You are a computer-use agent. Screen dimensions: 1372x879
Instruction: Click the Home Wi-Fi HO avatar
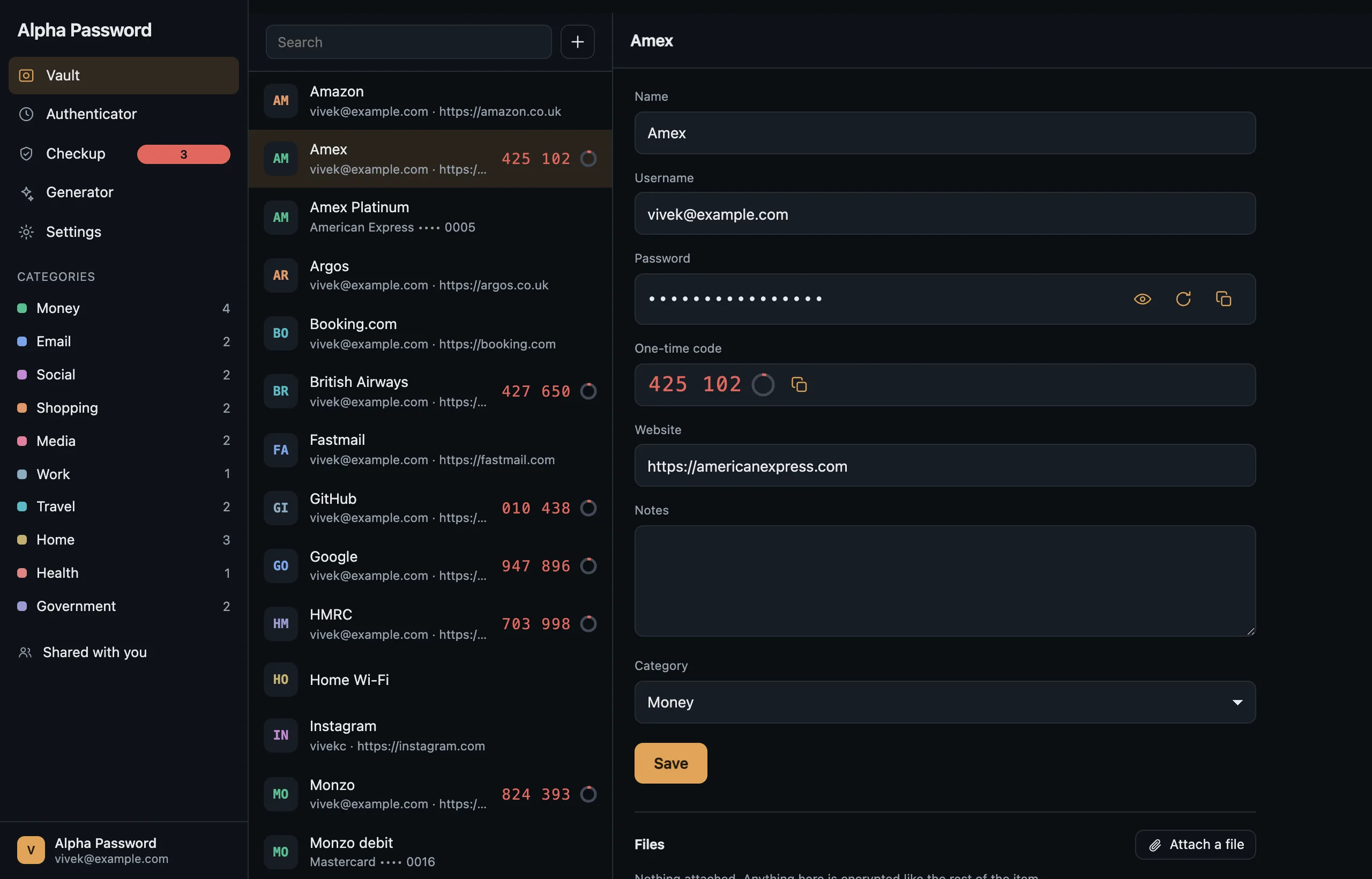click(281, 679)
